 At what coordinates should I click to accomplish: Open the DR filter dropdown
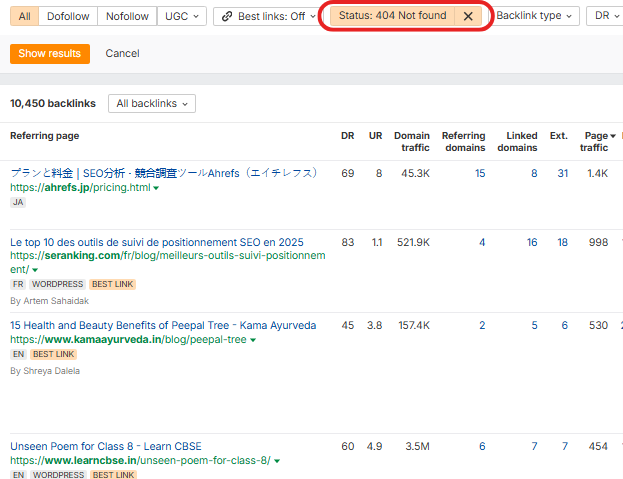coord(606,16)
